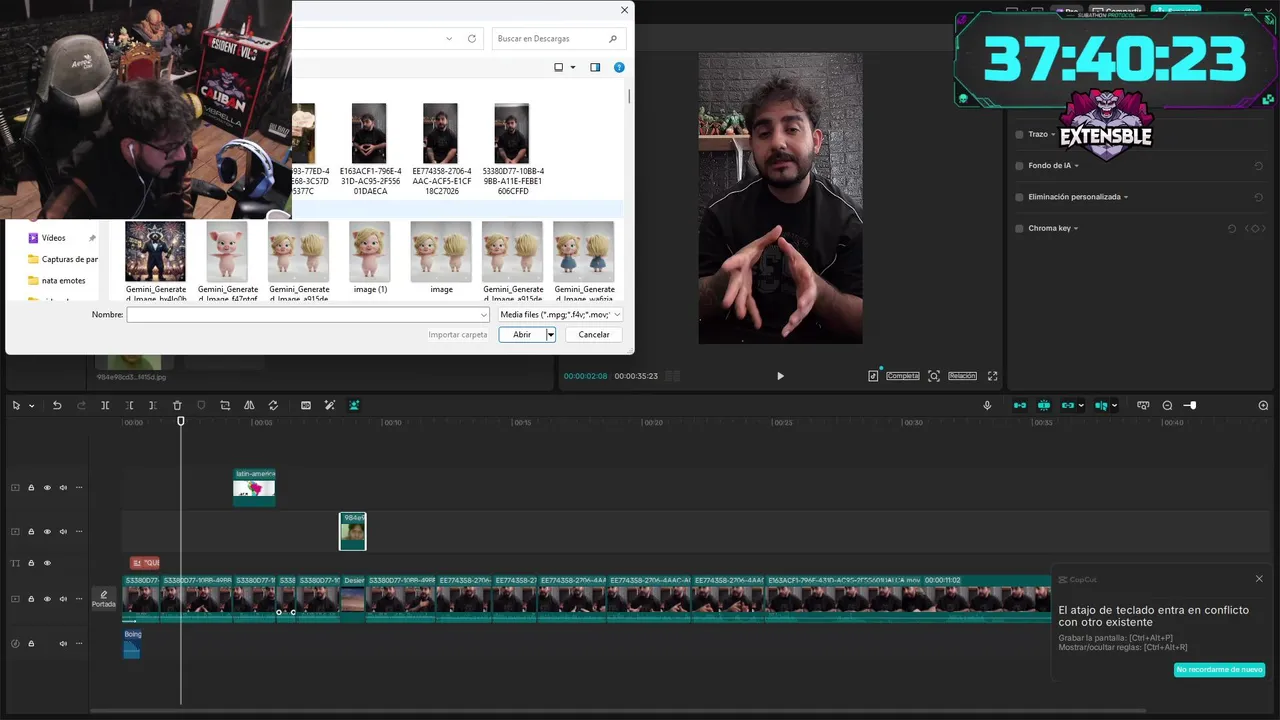Screen dimensions: 1280x720
Task: Open the Abrir button dropdown arrow
Action: pos(550,335)
